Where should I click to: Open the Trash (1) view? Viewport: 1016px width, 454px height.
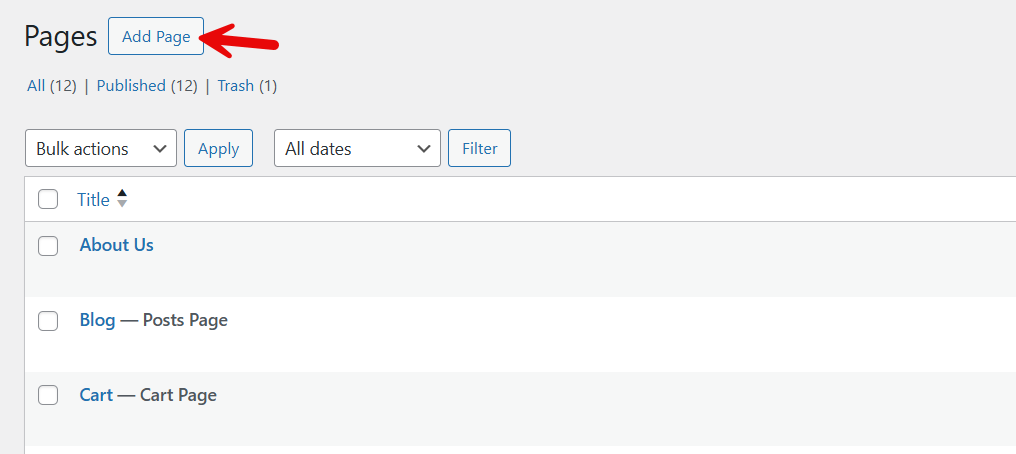click(247, 86)
